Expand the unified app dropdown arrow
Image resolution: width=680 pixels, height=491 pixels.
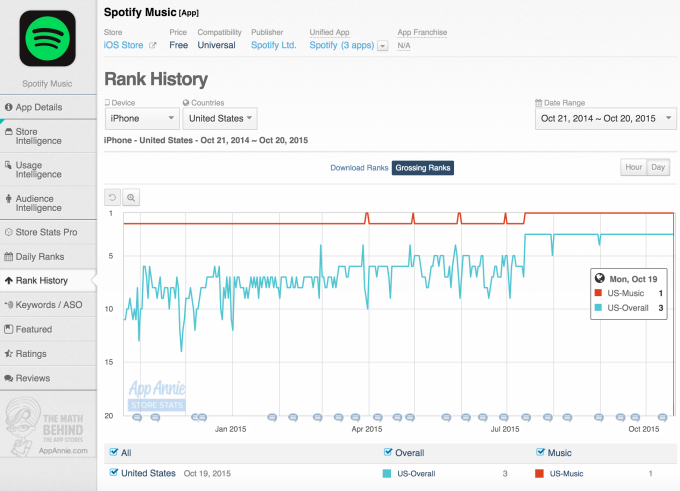click(382, 46)
